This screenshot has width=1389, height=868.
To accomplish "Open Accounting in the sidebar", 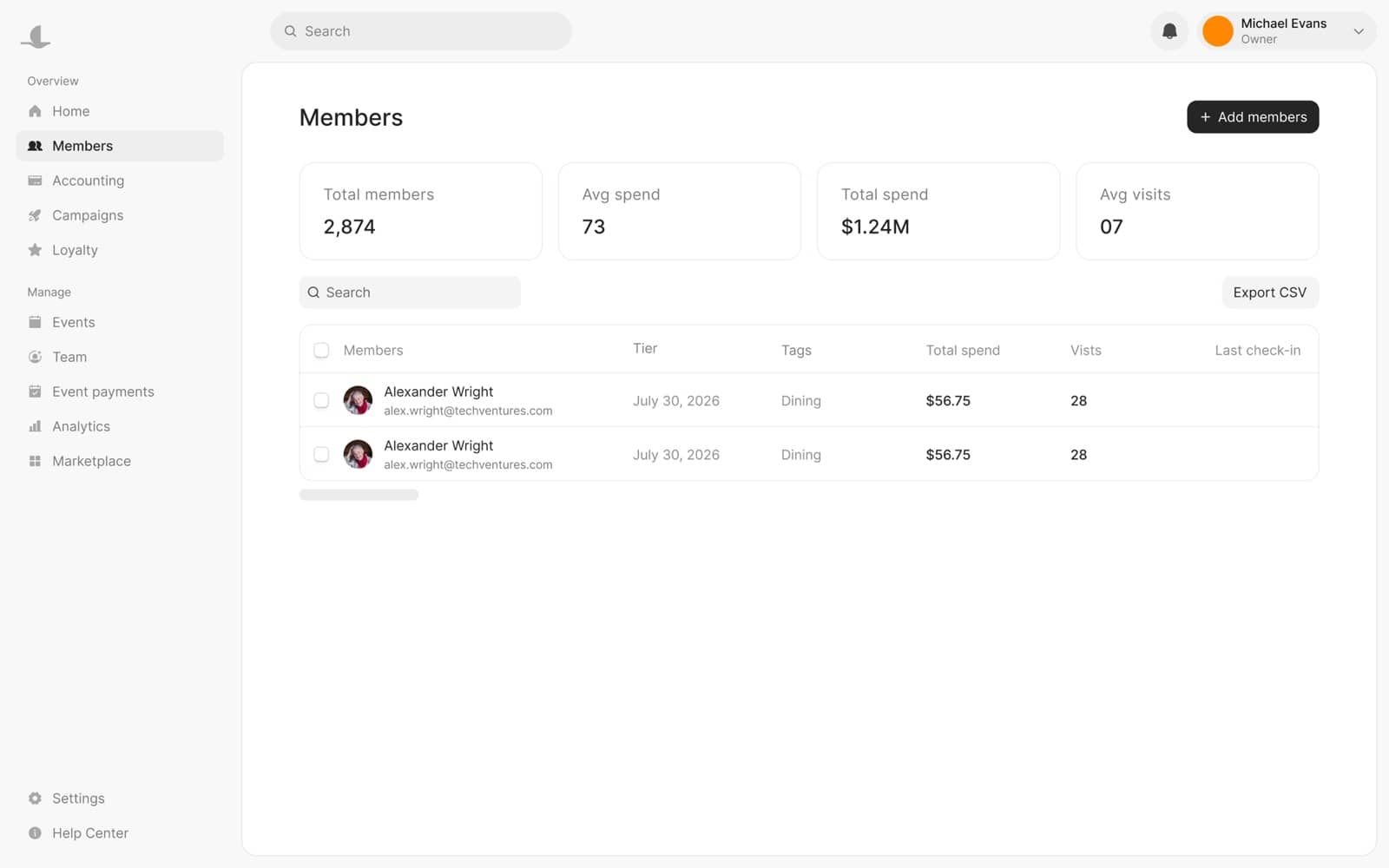I will click(x=120, y=181).
